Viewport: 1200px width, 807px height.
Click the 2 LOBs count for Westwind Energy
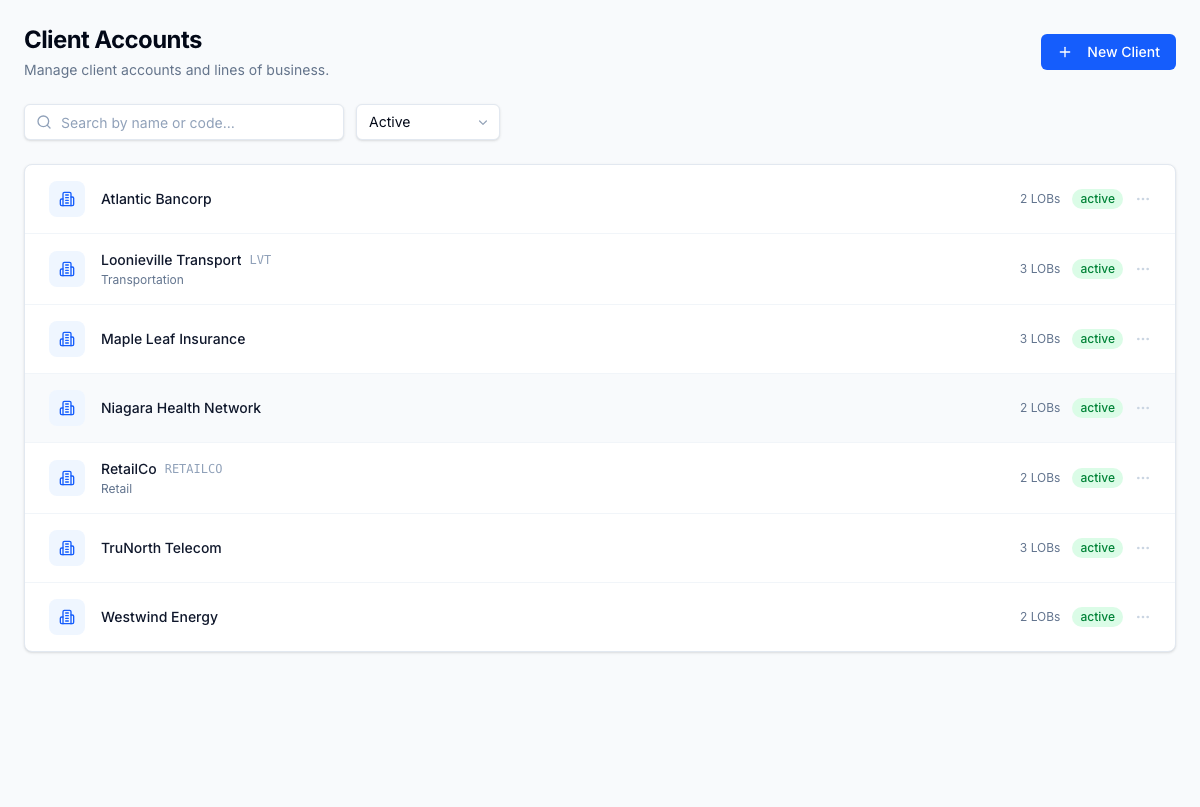coord(1040,617)
